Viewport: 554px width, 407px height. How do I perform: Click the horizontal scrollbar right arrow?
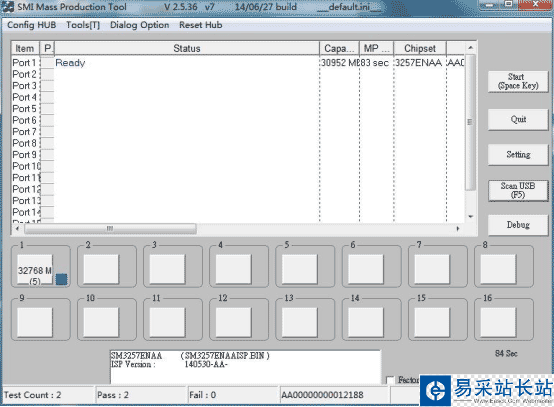point(458,229)
